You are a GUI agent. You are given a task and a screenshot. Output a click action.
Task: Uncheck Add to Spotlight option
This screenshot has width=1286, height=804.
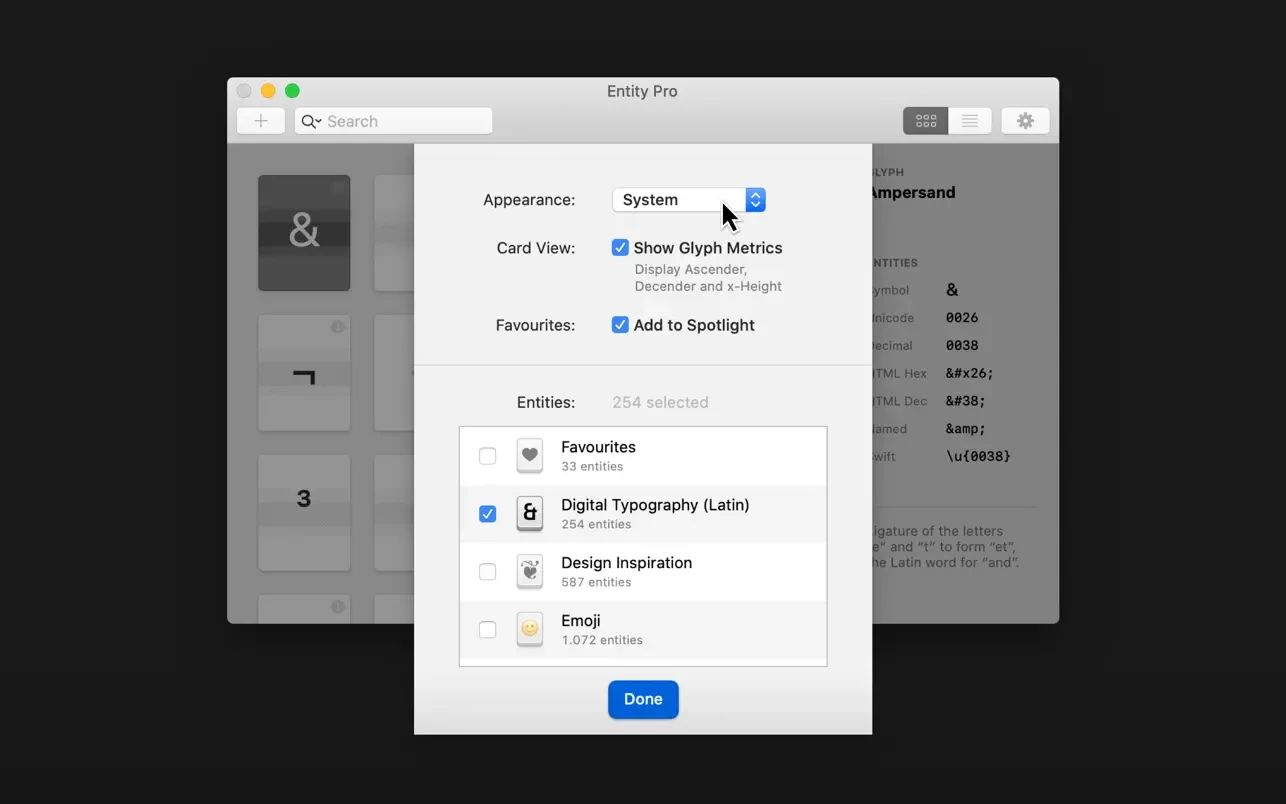pyautogui.click(x=620, y=325)
